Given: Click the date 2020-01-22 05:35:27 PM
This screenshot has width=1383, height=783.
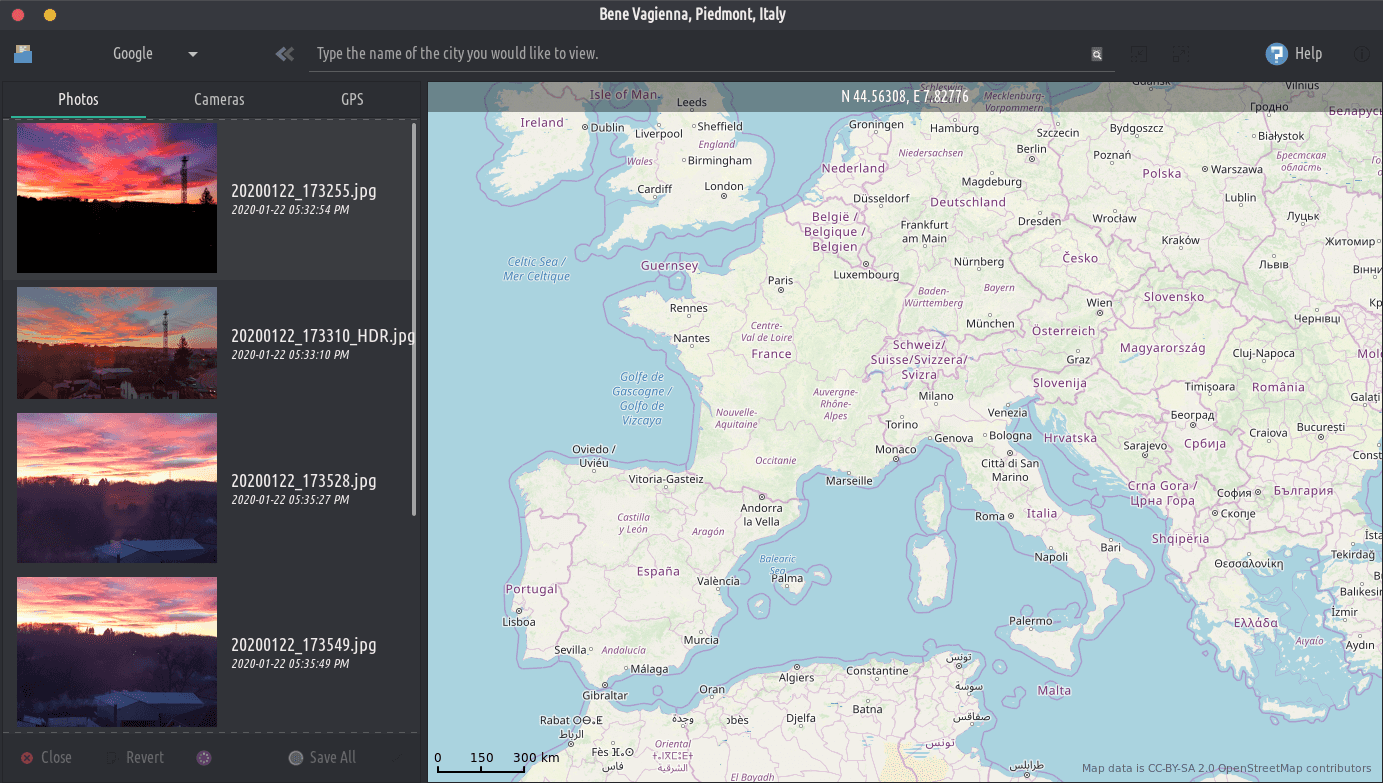Looking at the screenshot, I should pyautogui.click(x=290, y=500).
